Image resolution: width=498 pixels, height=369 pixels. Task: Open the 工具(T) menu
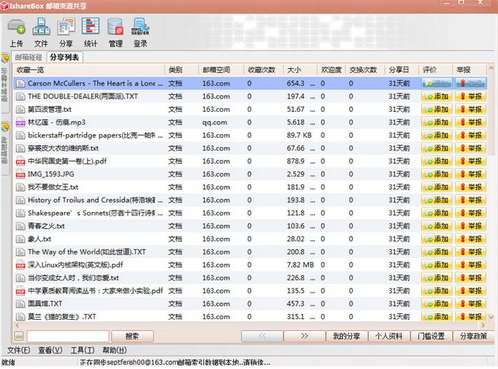tap(82, 350)
